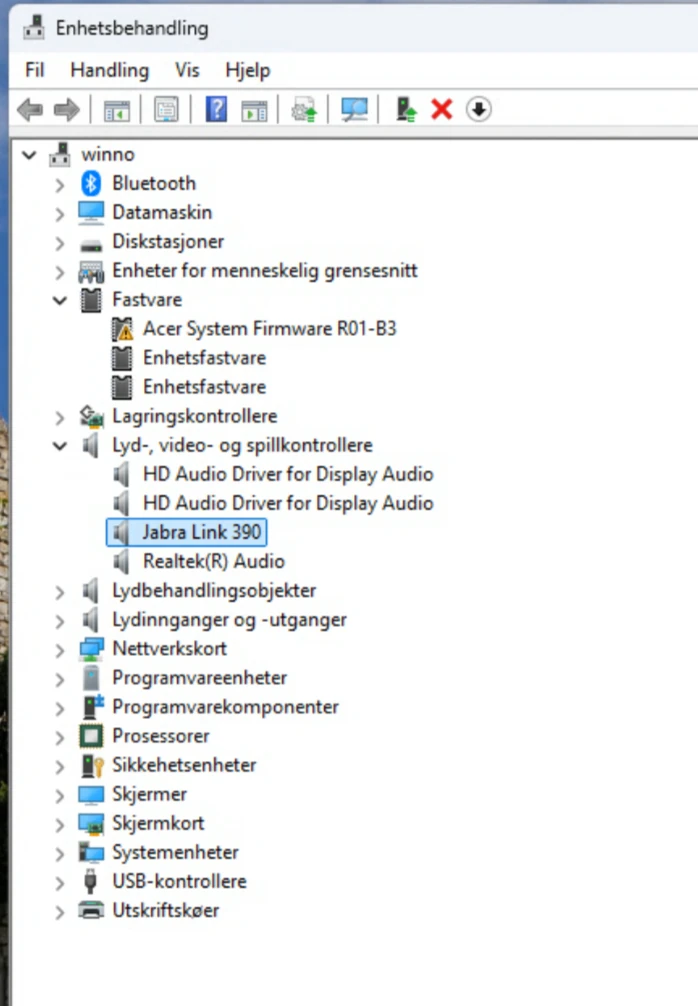This screenshot has width=698, height=1006.
Task: Click the Sikkehetsenheter label
Action: [184, 765]
